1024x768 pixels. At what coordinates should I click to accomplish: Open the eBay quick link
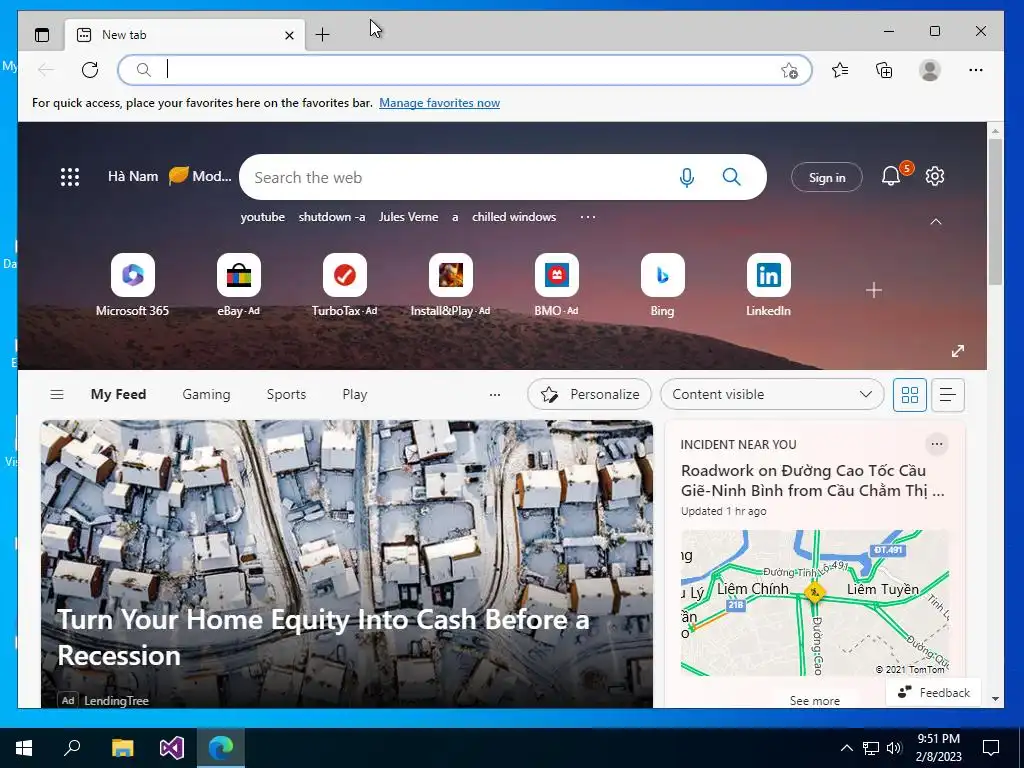coord(238,285)
